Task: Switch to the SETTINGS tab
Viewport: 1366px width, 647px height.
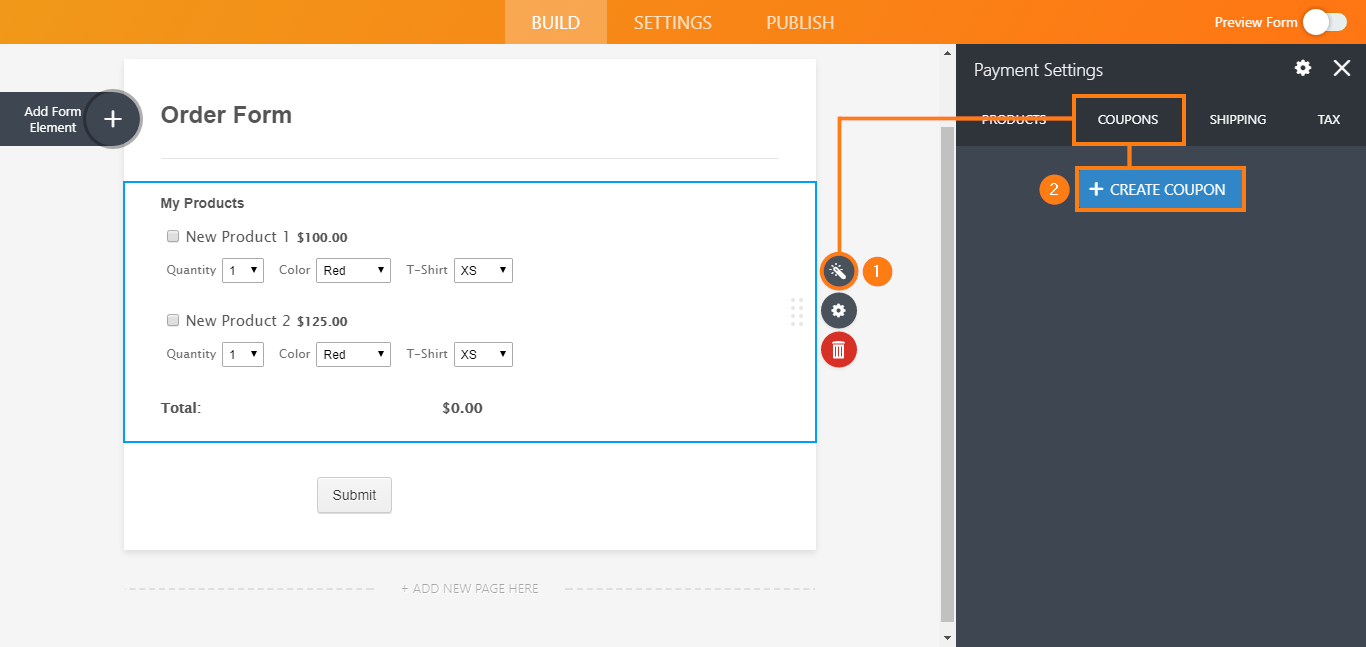Action: coord(672,22)
